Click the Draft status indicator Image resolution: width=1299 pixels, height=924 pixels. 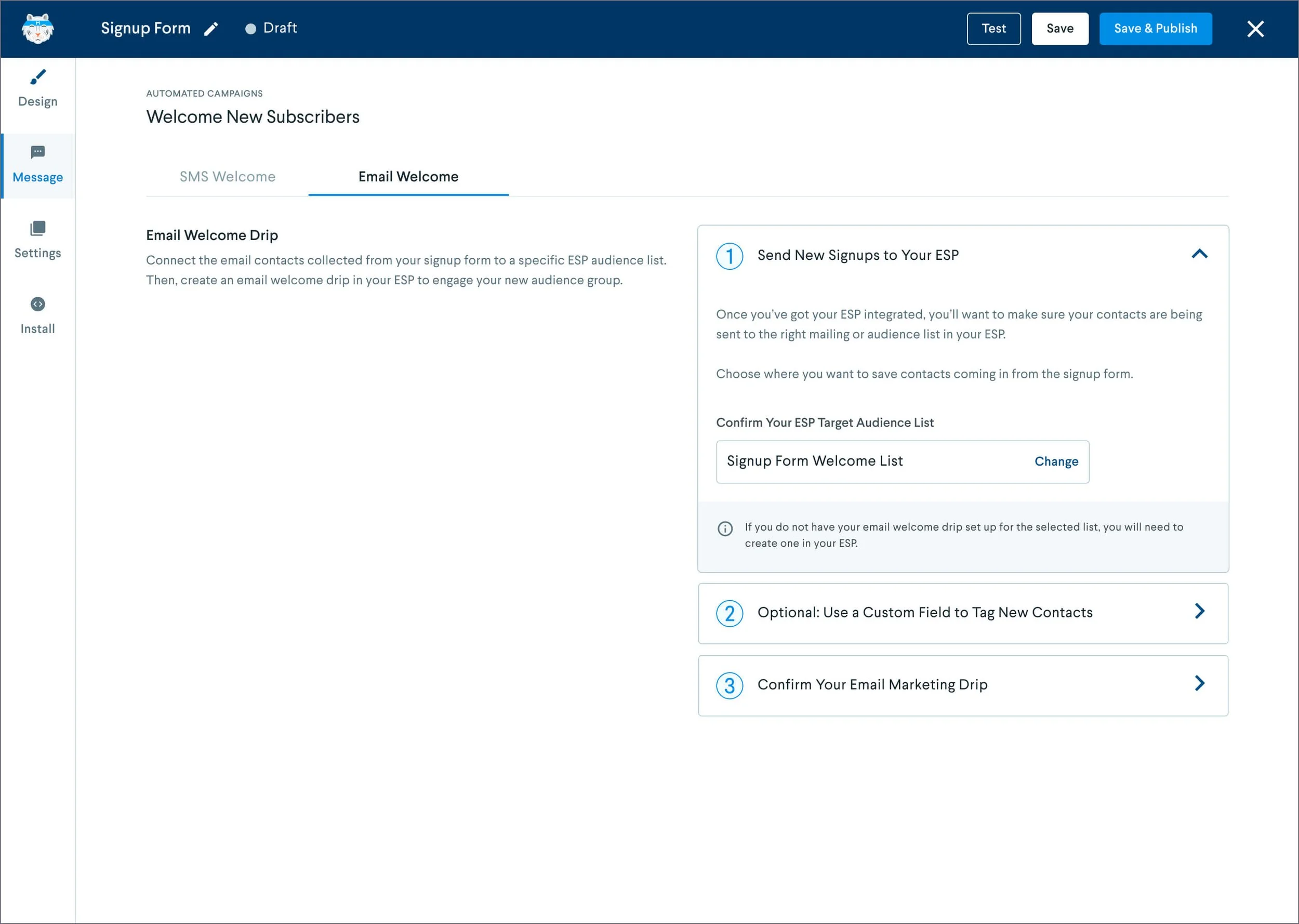coord(271,29)
